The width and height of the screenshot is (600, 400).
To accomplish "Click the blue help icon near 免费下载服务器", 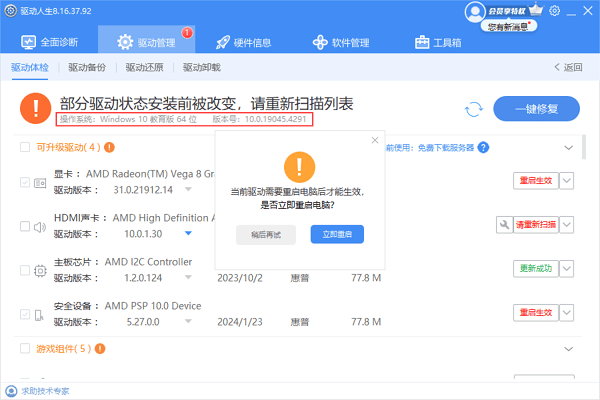I will 483,147.
